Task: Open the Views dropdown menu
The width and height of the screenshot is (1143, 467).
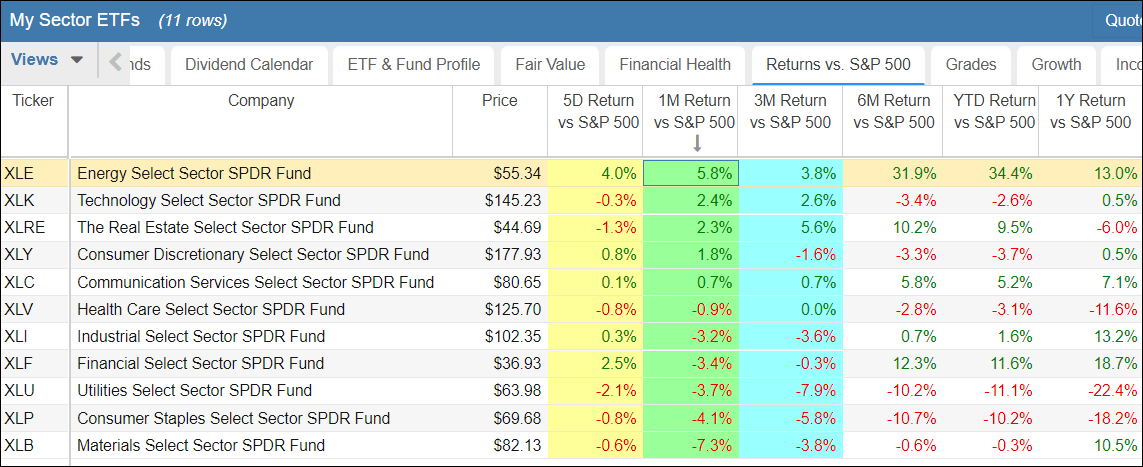Action: coord(48,60)
